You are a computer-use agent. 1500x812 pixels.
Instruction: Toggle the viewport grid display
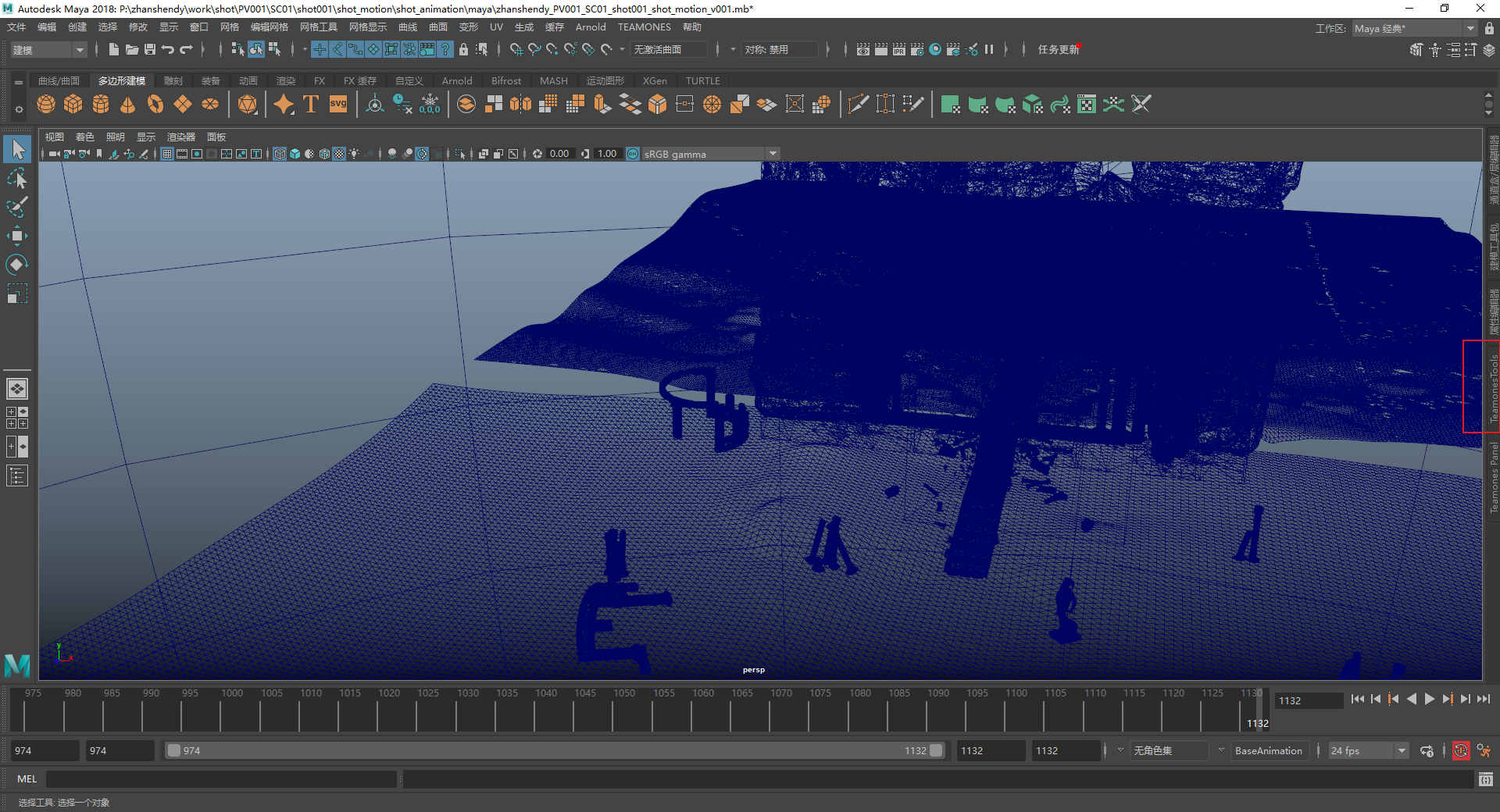click(167, 154)
